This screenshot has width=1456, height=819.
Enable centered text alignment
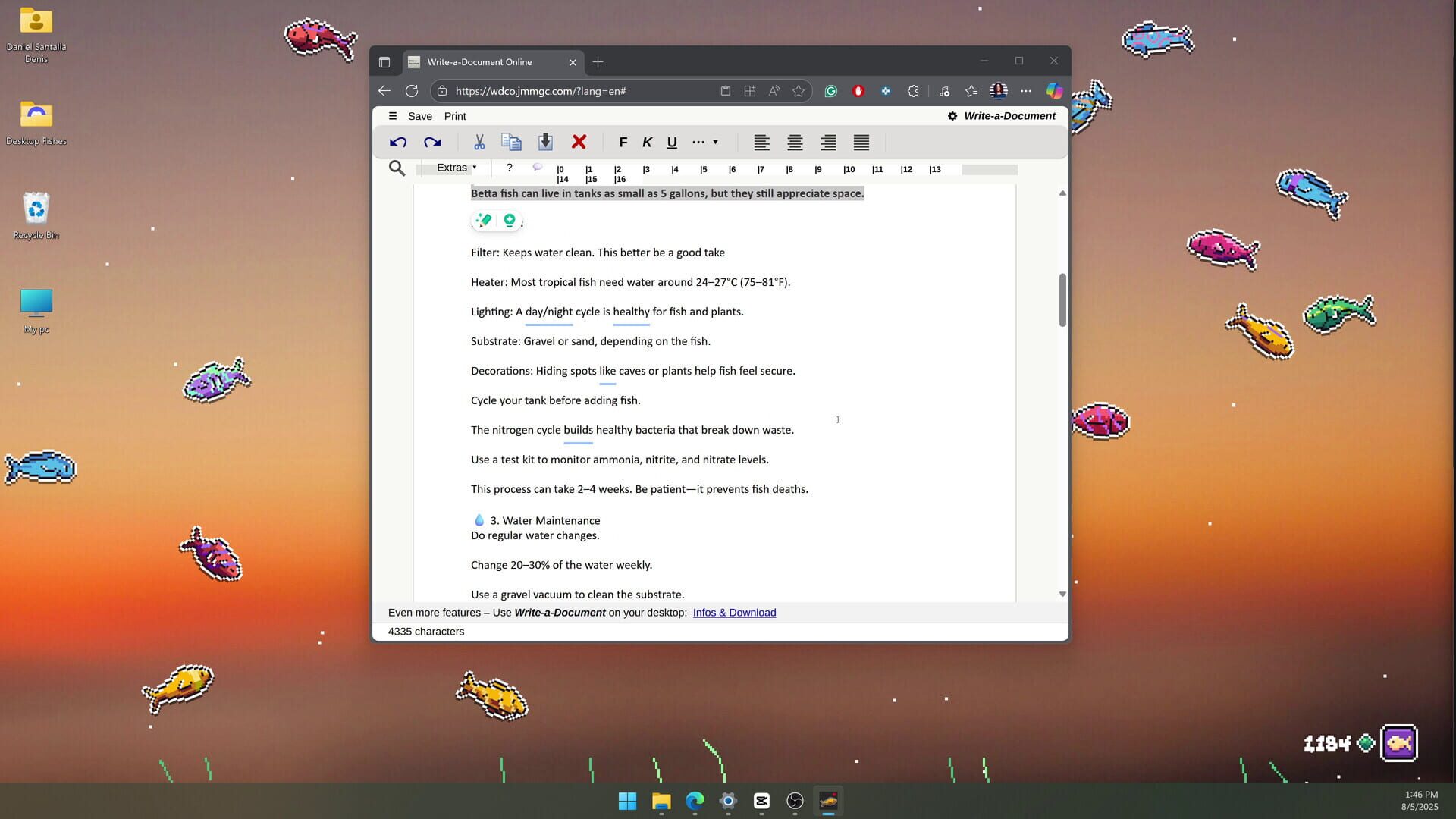pos(795,143)
